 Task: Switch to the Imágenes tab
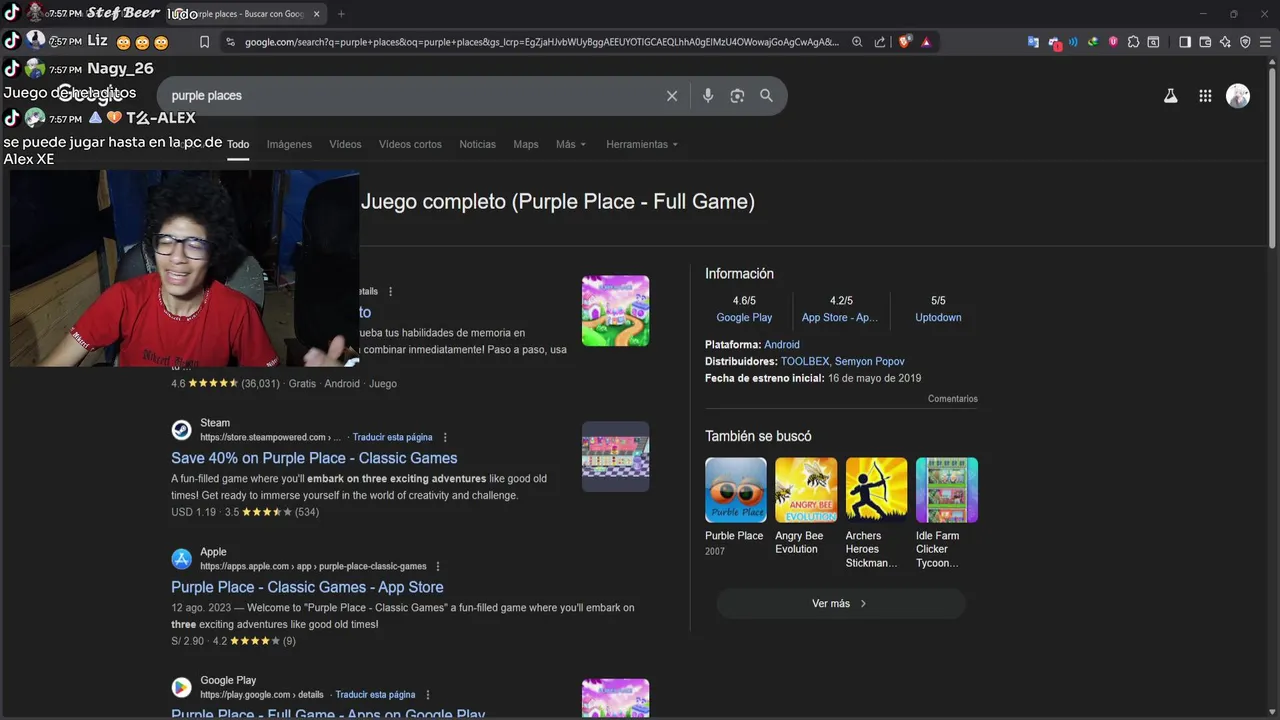289,144
